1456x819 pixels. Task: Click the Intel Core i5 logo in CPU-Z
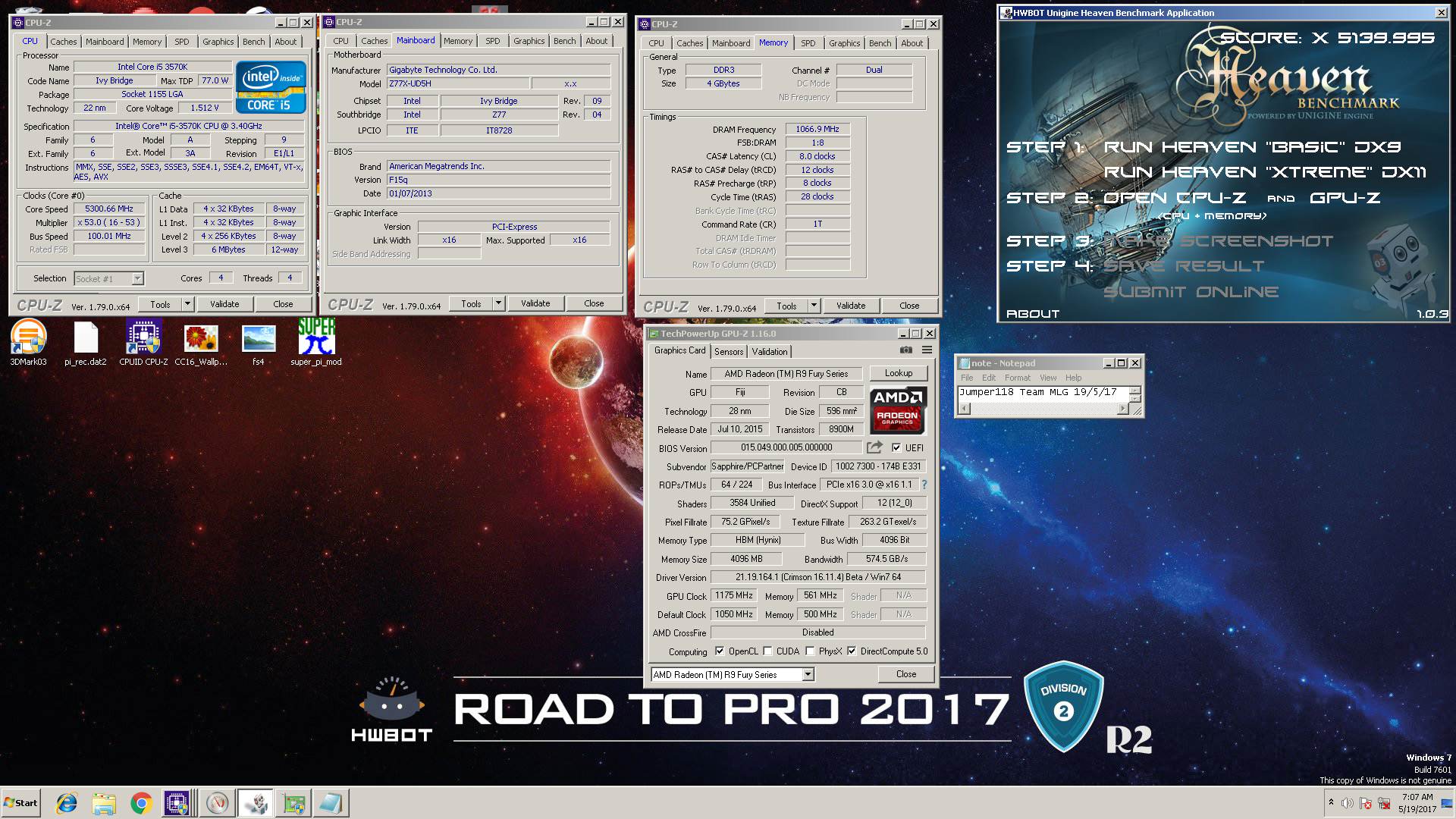tap(271, 87)
